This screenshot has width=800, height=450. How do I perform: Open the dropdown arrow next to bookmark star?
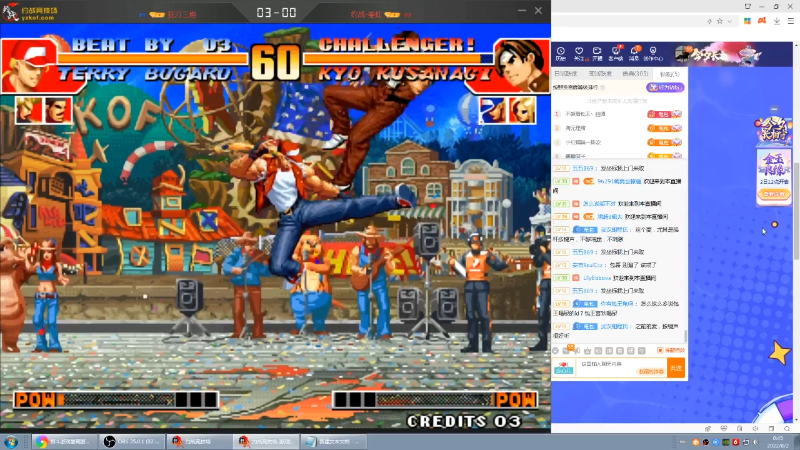pyautogui.click(x=730, y=21)
